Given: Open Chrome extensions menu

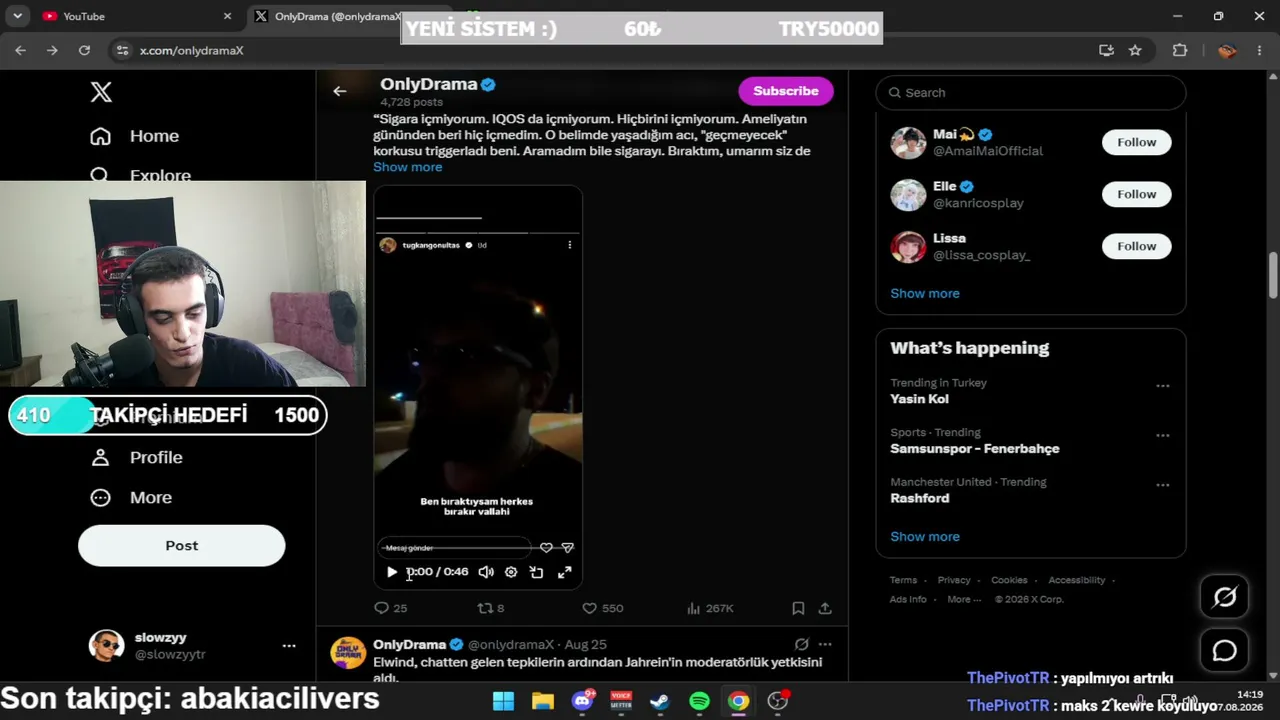Looking at the screenshot, I should tap(1180, 50).
